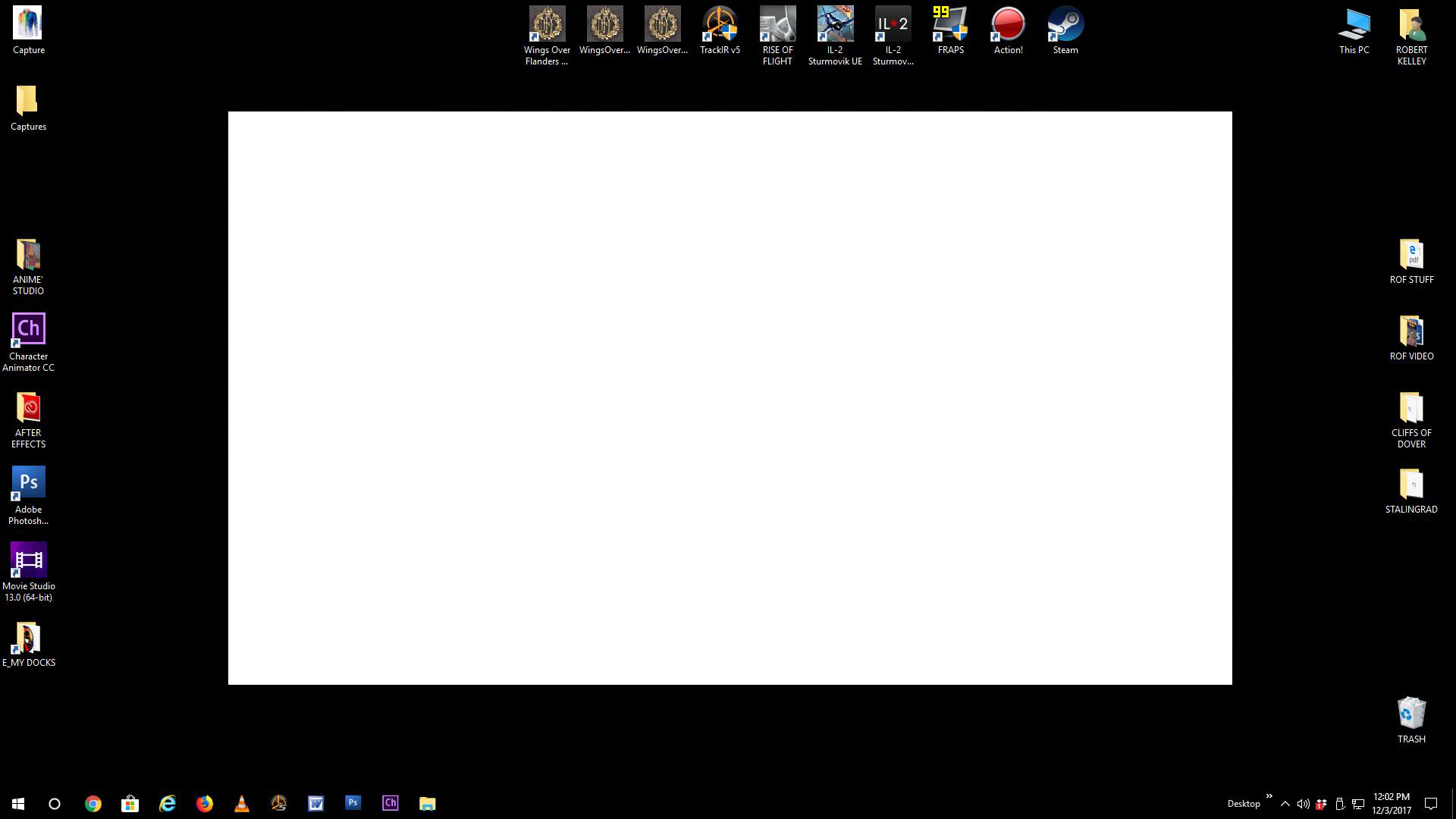
Task: Open Firefox from the taskbar
Action: coord(205,804)
